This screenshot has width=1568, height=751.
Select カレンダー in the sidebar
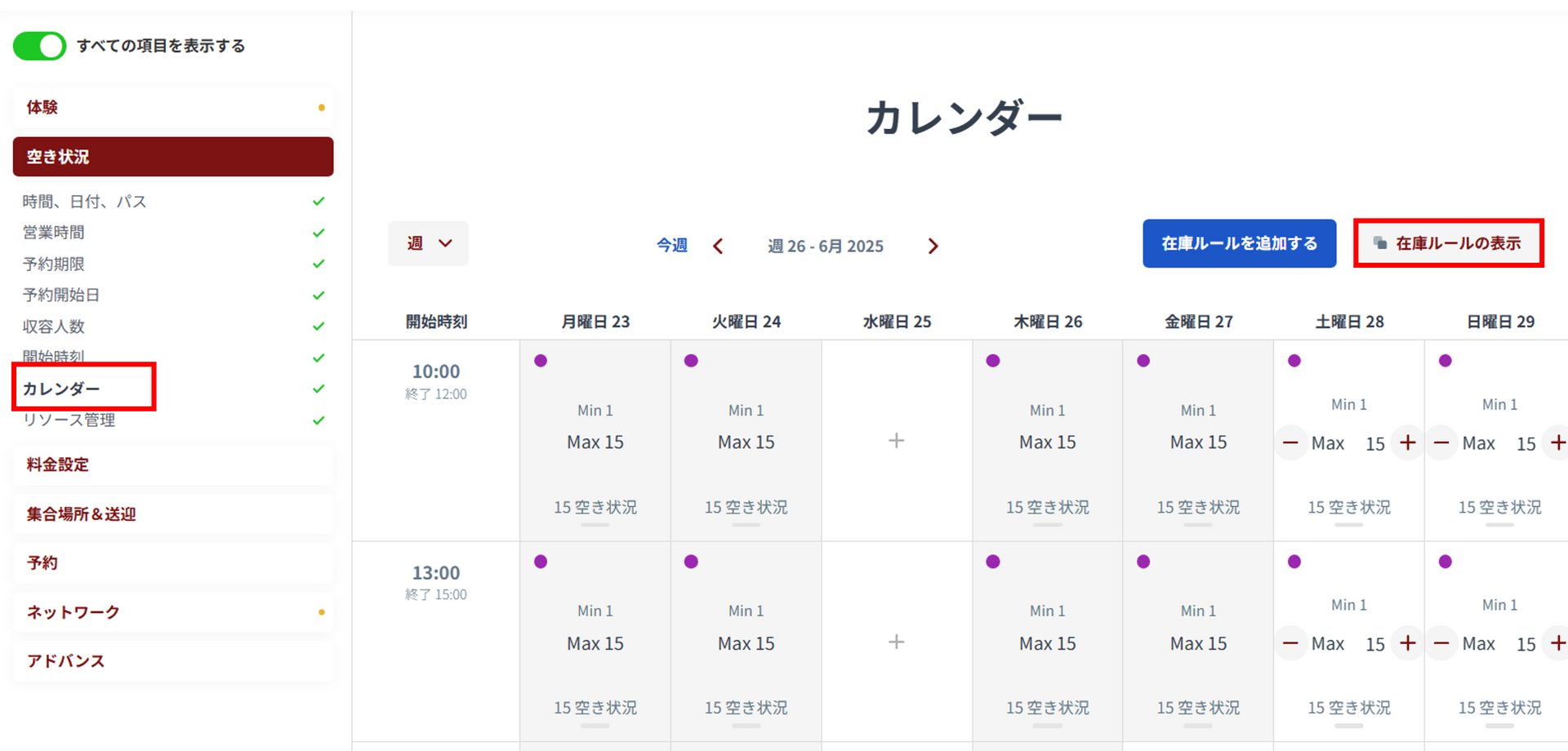point(62,389)
